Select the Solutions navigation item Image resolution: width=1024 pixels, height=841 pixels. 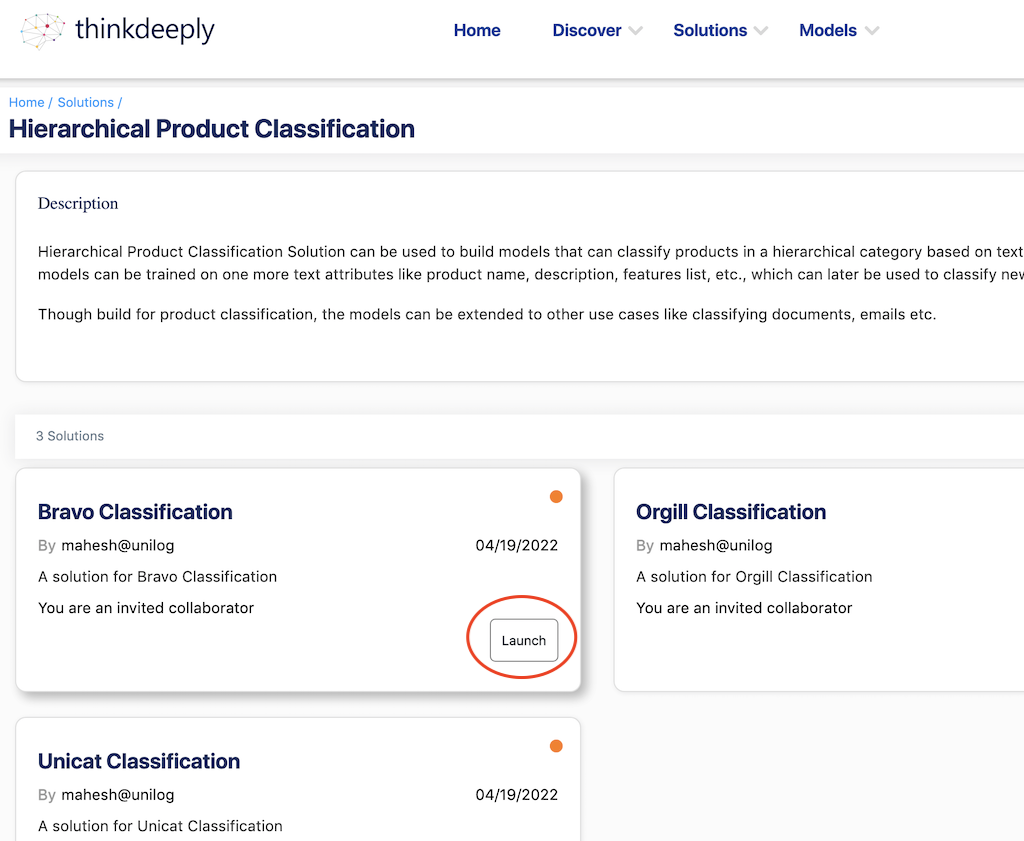(x=710, y=31)
